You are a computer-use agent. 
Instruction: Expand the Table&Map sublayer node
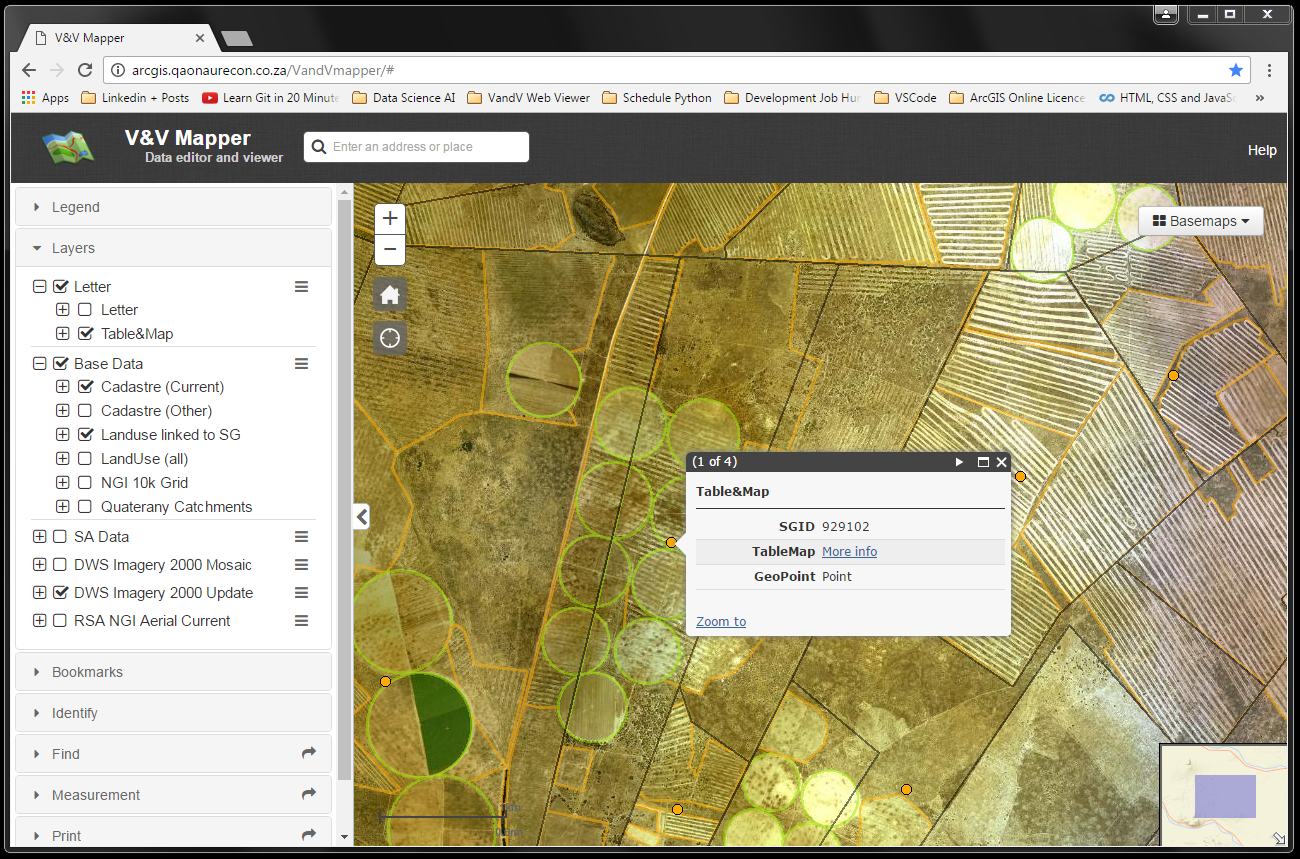tap(63, 334)
